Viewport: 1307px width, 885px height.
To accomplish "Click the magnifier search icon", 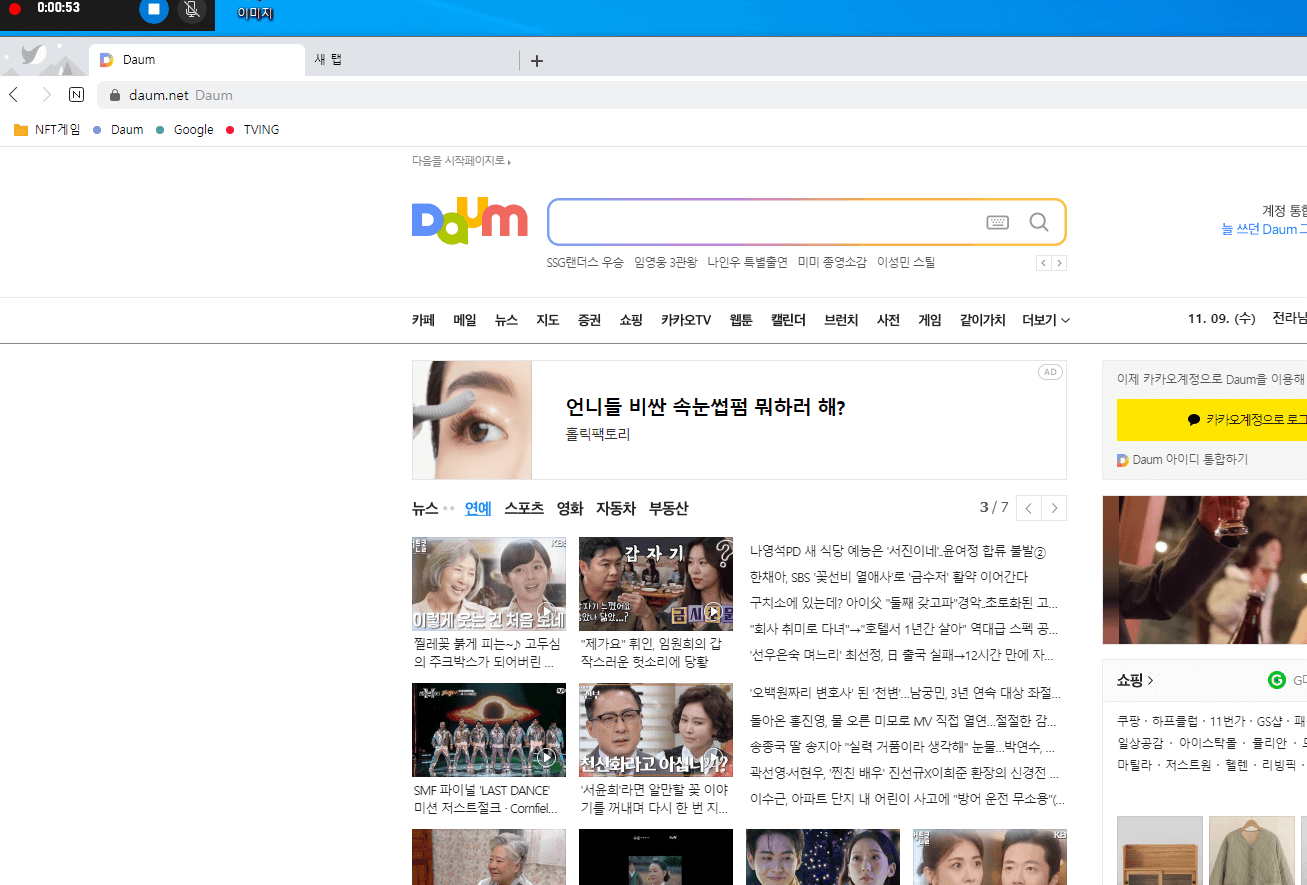I will (x=1039, y=222).
